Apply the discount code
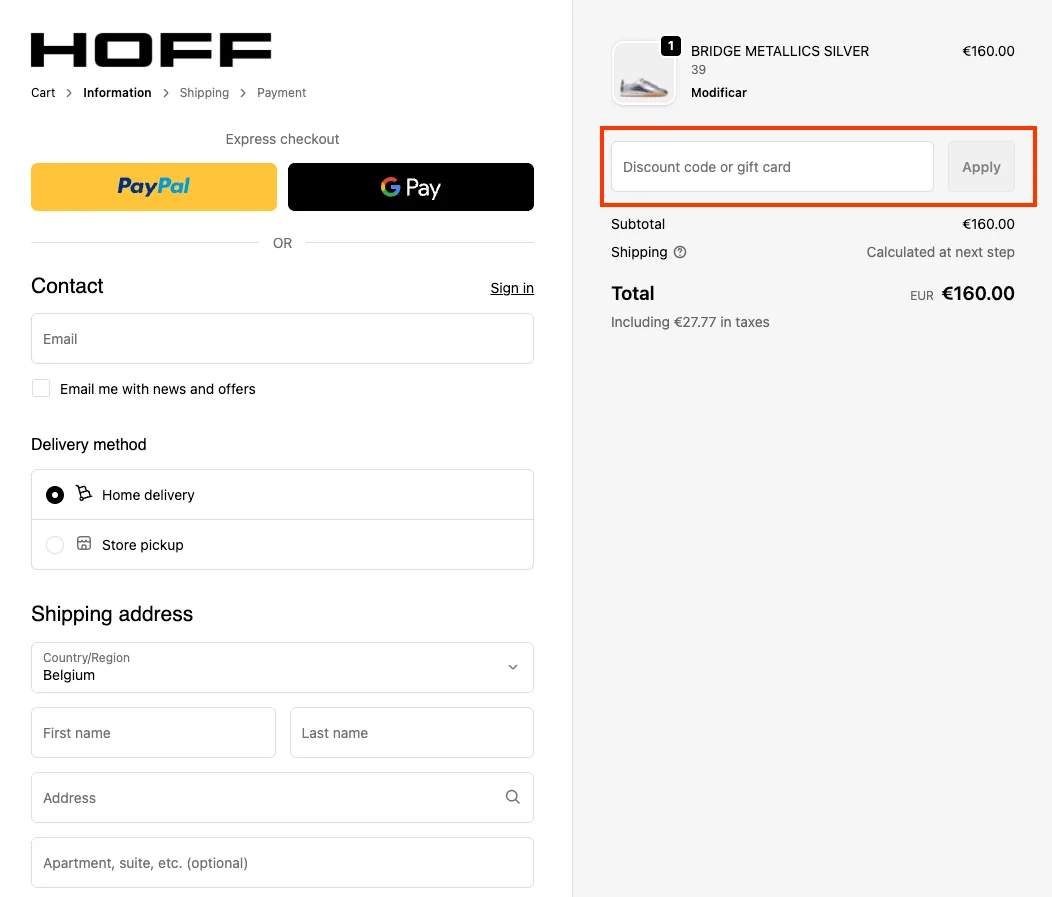 (980, 167)
